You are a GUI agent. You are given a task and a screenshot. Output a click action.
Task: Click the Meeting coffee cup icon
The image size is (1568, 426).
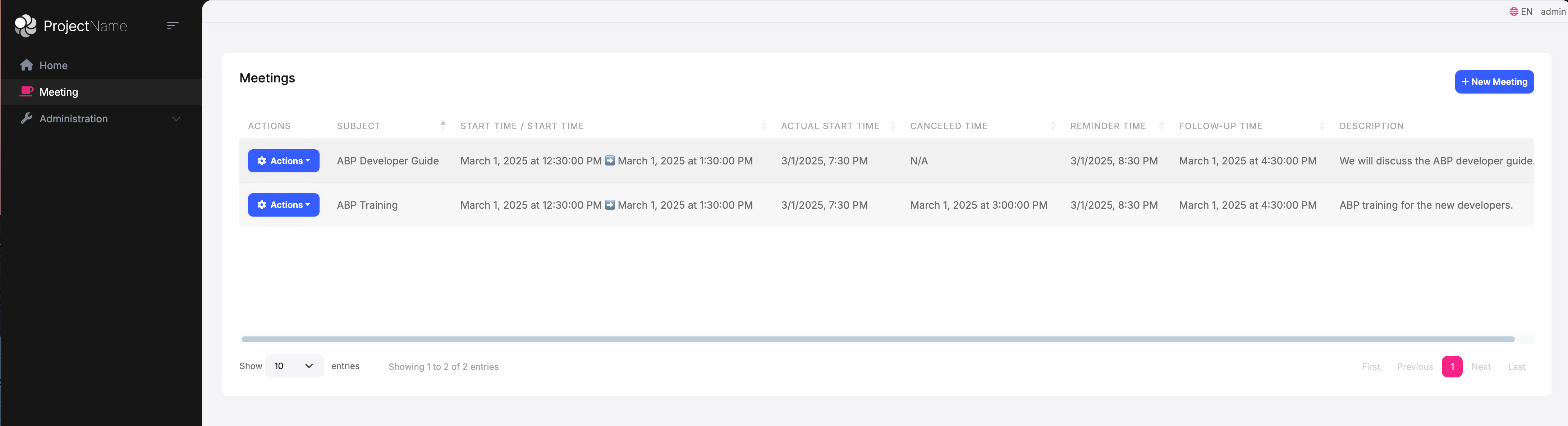[x=26, y=92]
